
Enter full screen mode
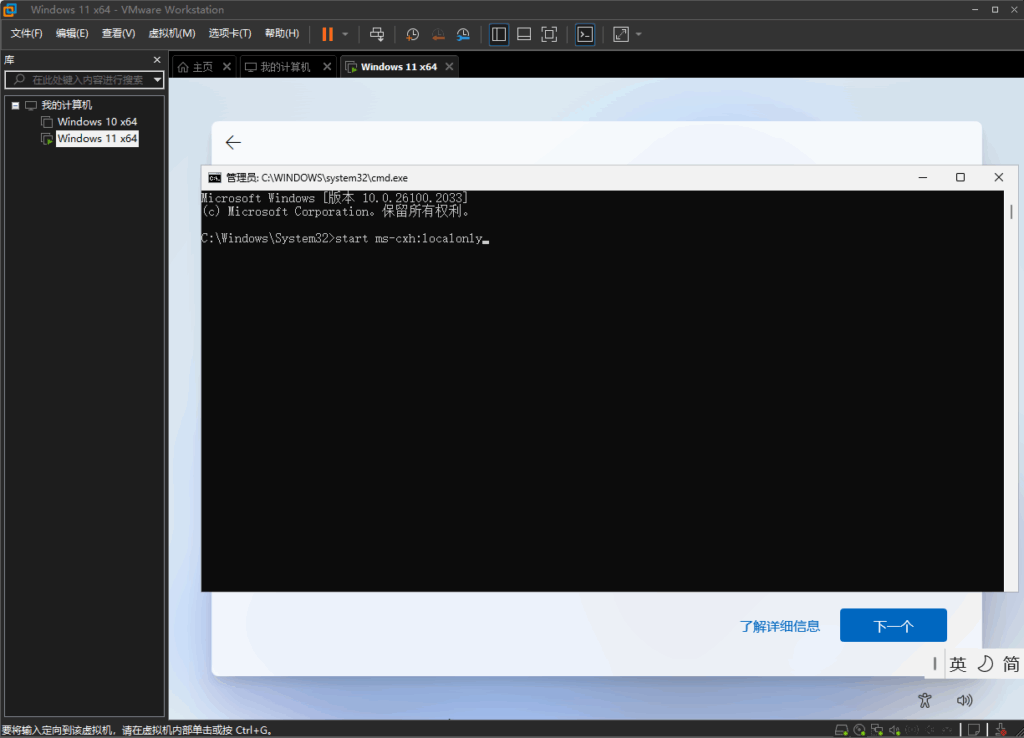(x=549, y=34)
